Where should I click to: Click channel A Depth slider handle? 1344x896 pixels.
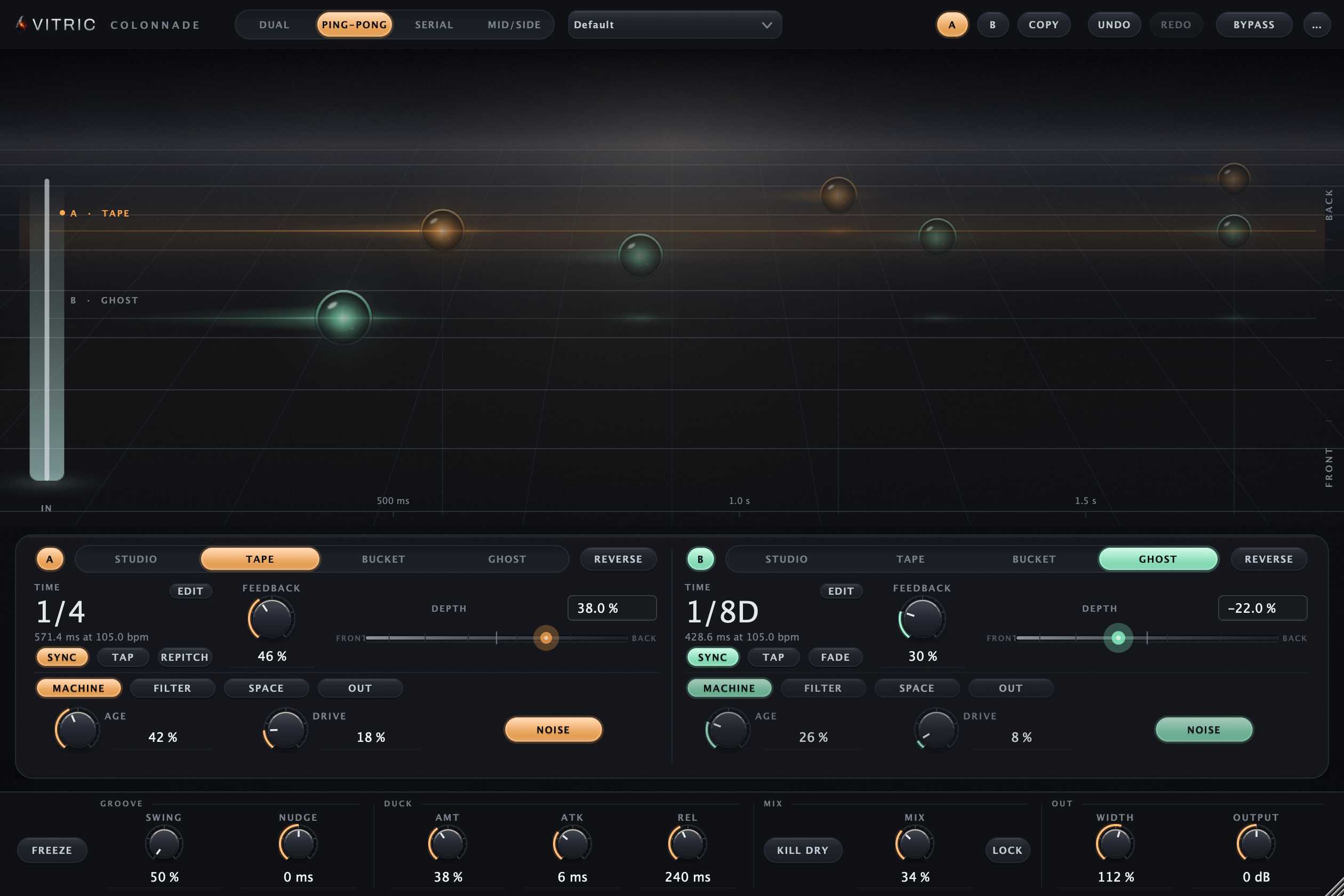pos(546,638)
